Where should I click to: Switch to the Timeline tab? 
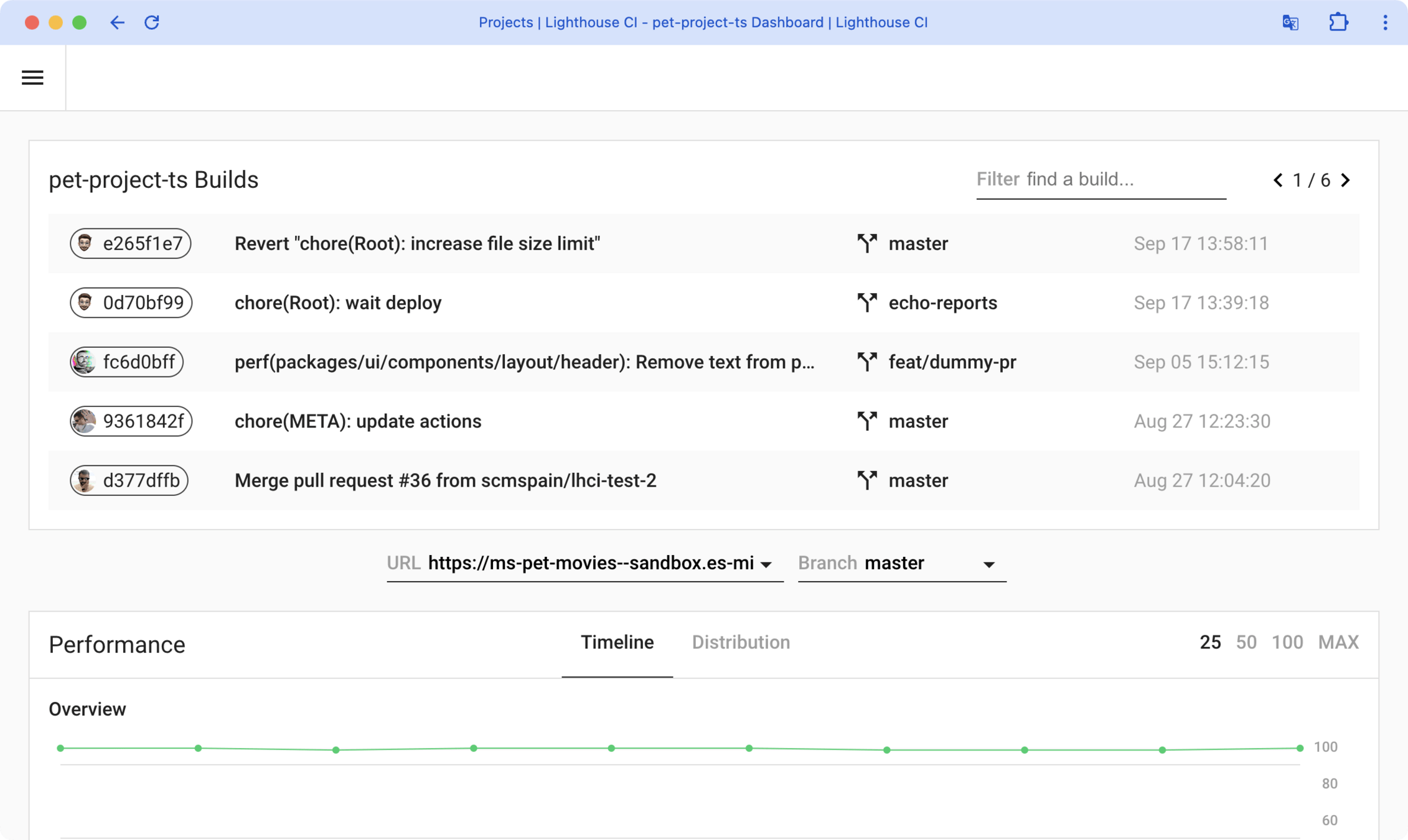click(x=617, y=642)
